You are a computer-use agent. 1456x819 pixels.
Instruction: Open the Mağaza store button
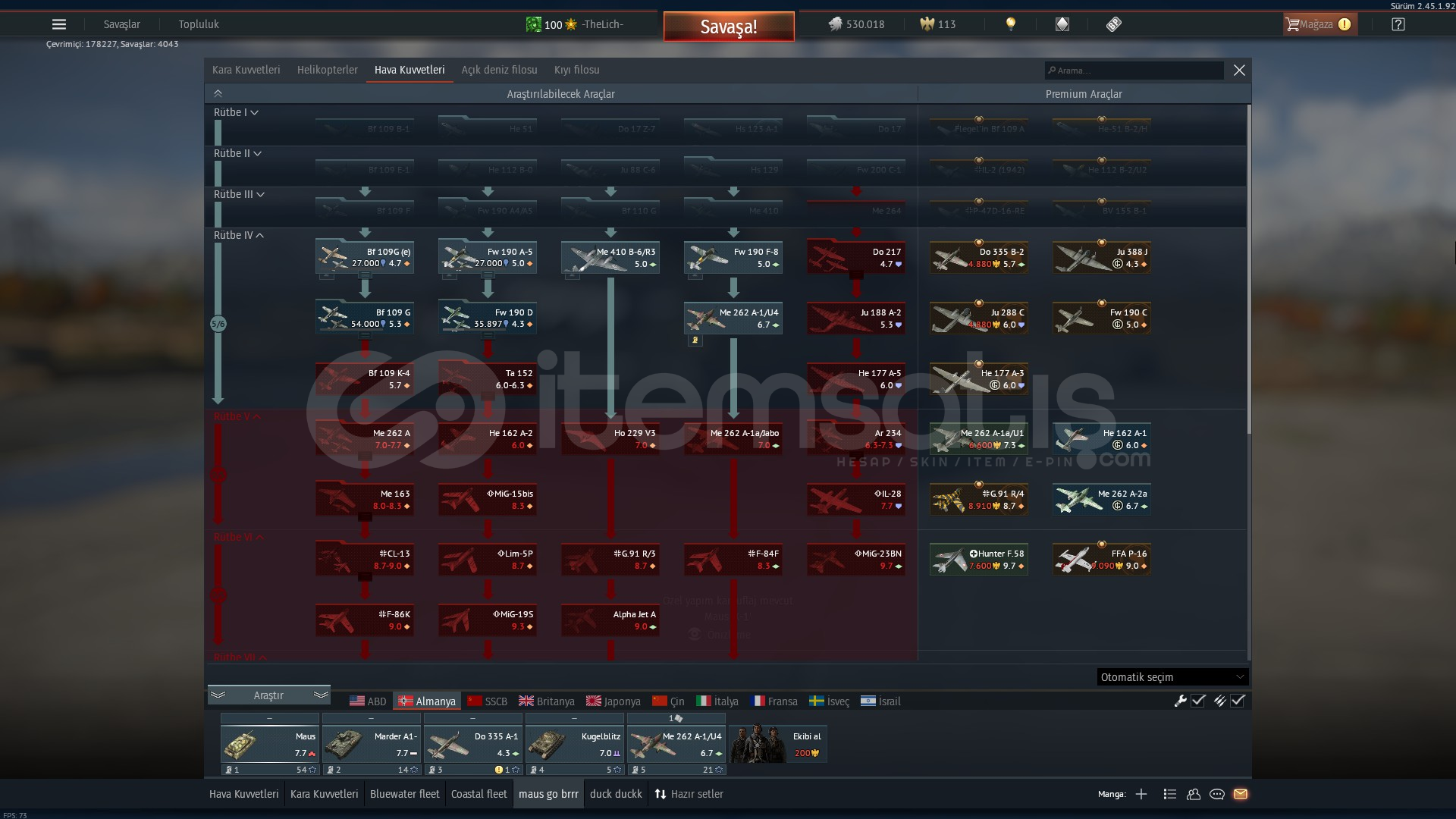[1319, 24]
